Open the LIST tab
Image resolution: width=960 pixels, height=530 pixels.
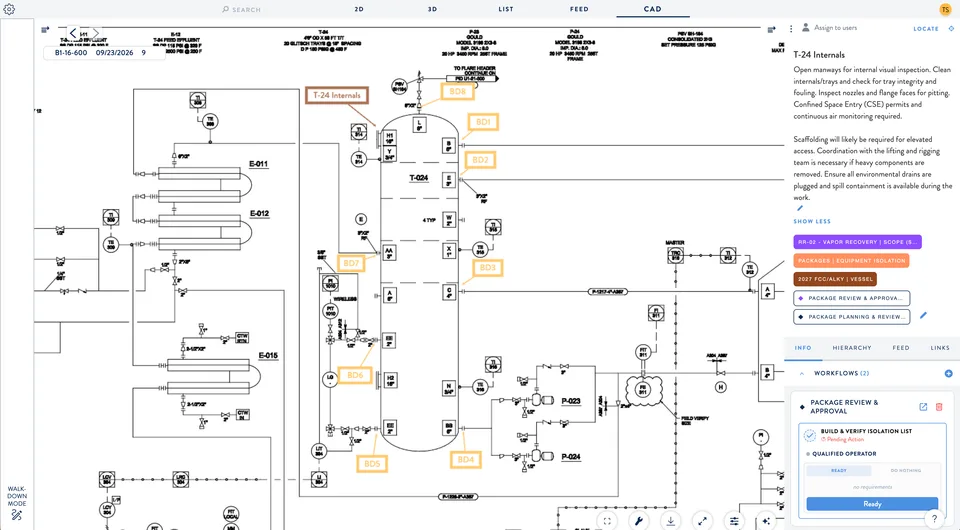(x=506, y=9)
